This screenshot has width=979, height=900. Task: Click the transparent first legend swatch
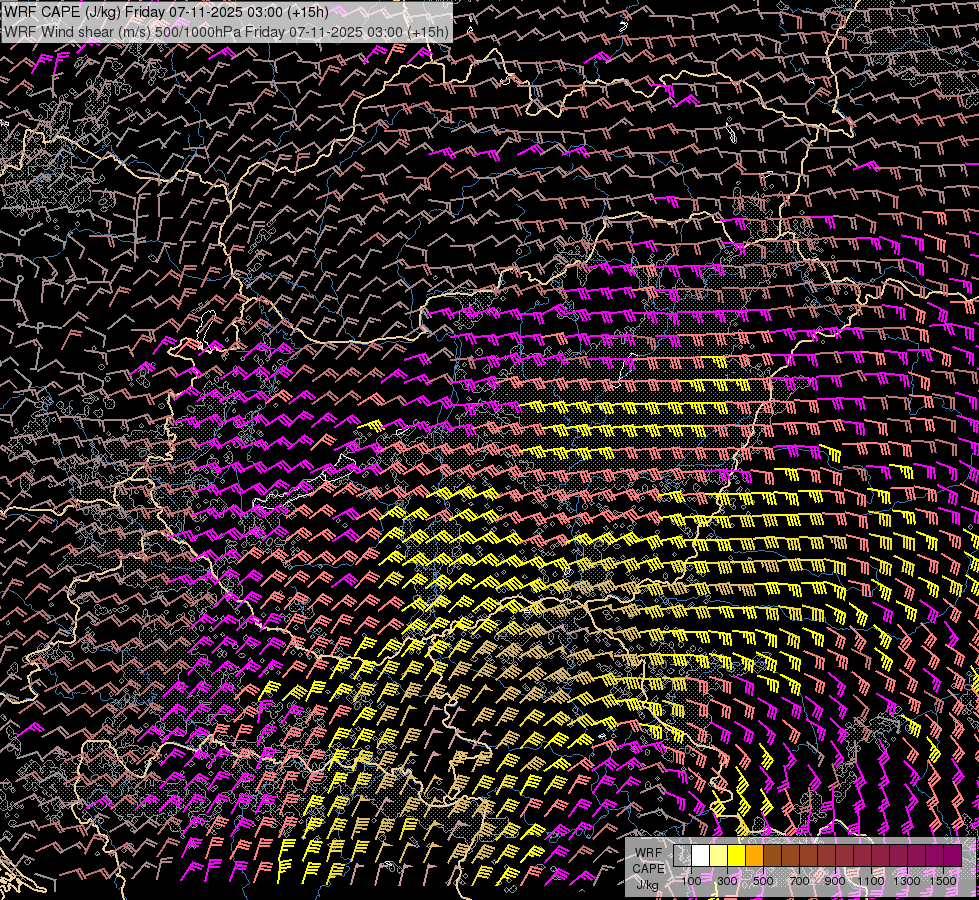click(682, 855)
